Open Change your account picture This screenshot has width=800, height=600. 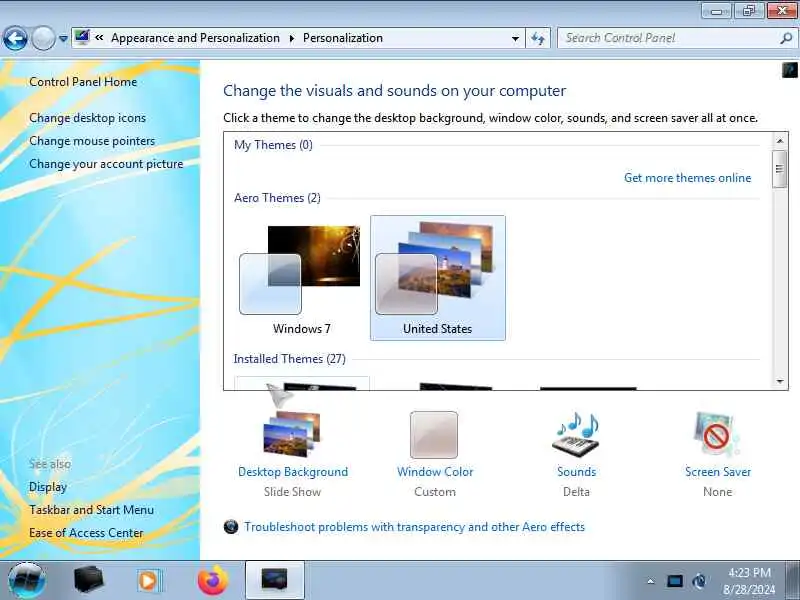(106, 164)
